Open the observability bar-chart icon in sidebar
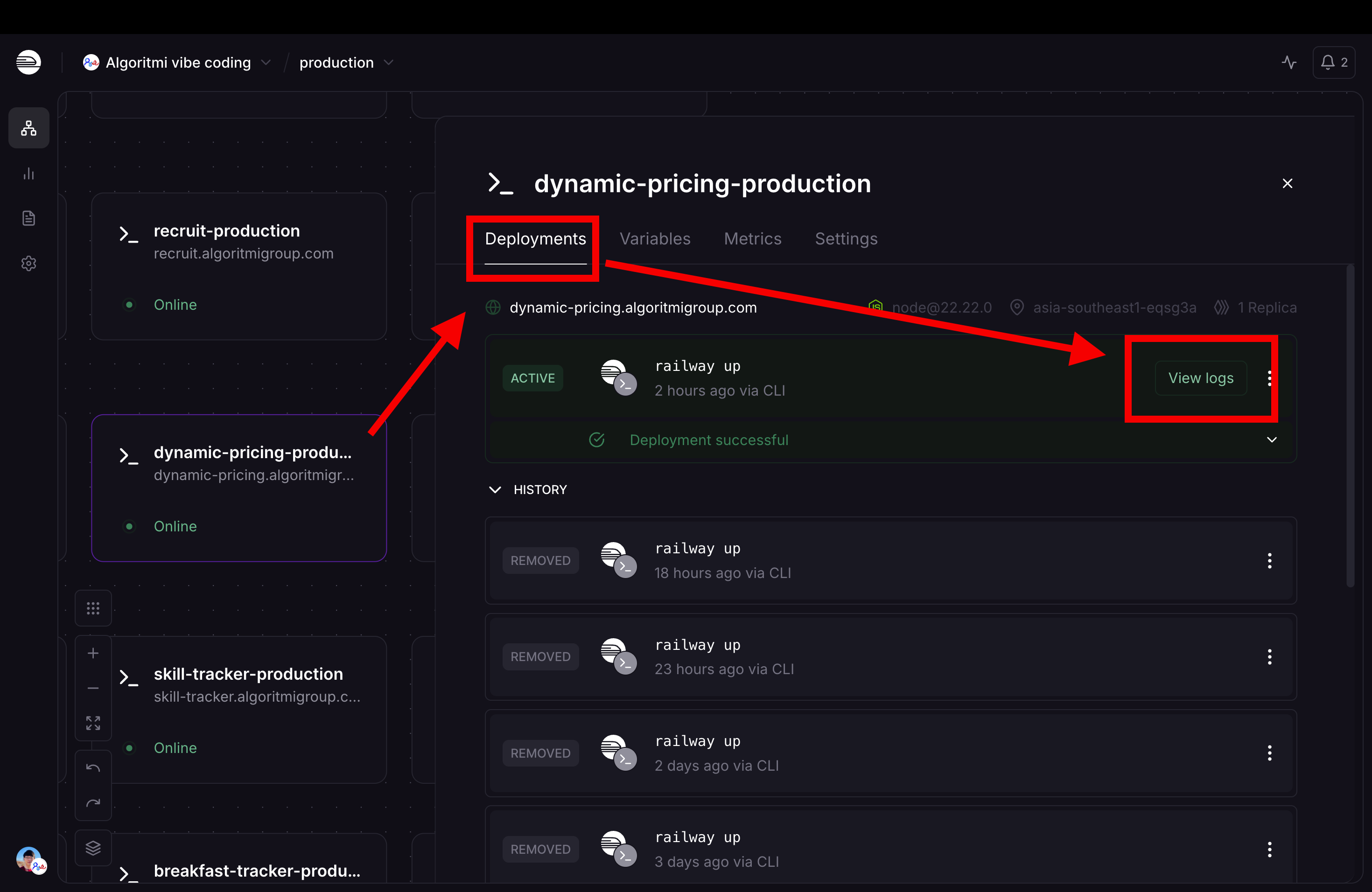 coord(28,174)
